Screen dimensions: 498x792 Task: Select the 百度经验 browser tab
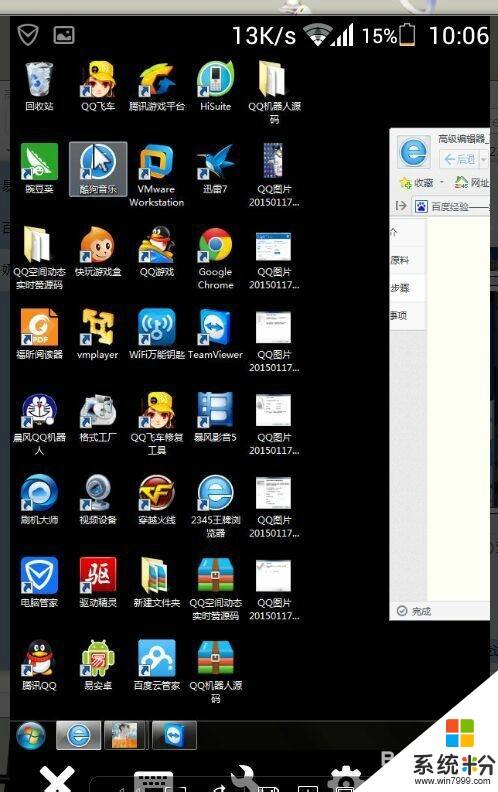pyautogui.click(x=452, y=206)
